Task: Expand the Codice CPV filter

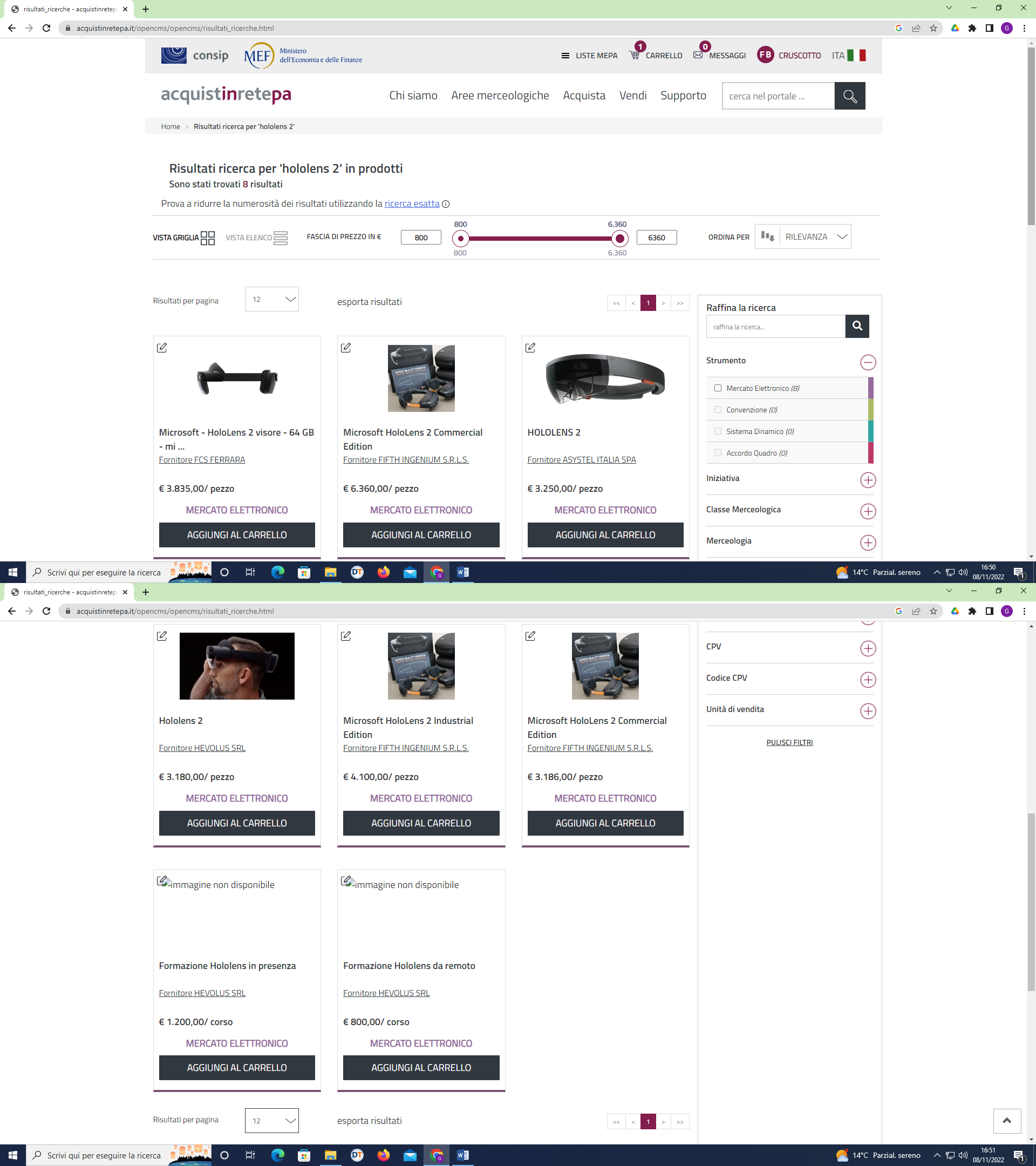Action: pos(868,680)
